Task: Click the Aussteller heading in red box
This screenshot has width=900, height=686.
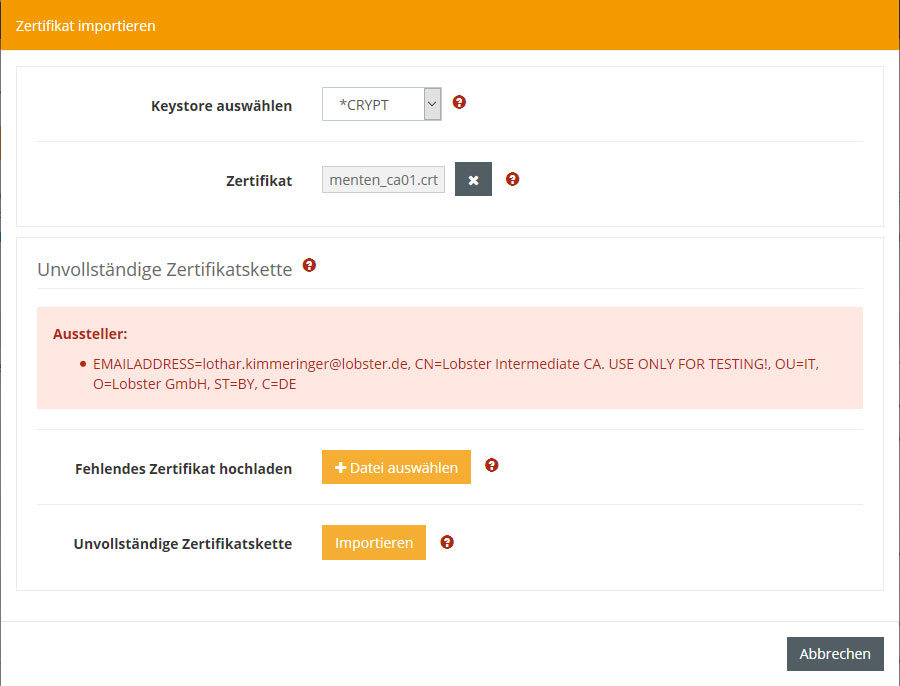Action: click(x=91, y=333)
